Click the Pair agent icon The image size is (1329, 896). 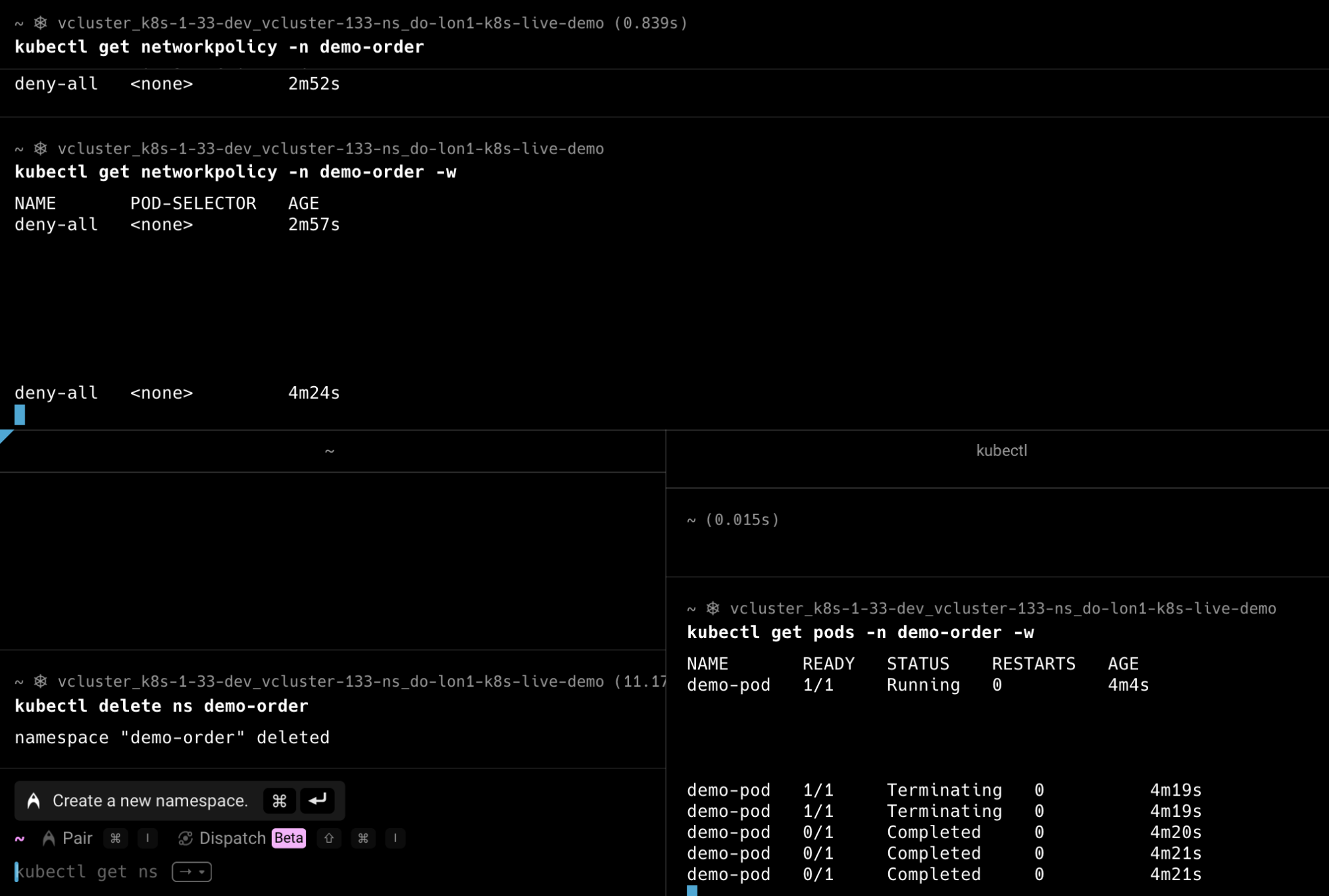pyautogui.click(x=49, y=838)
